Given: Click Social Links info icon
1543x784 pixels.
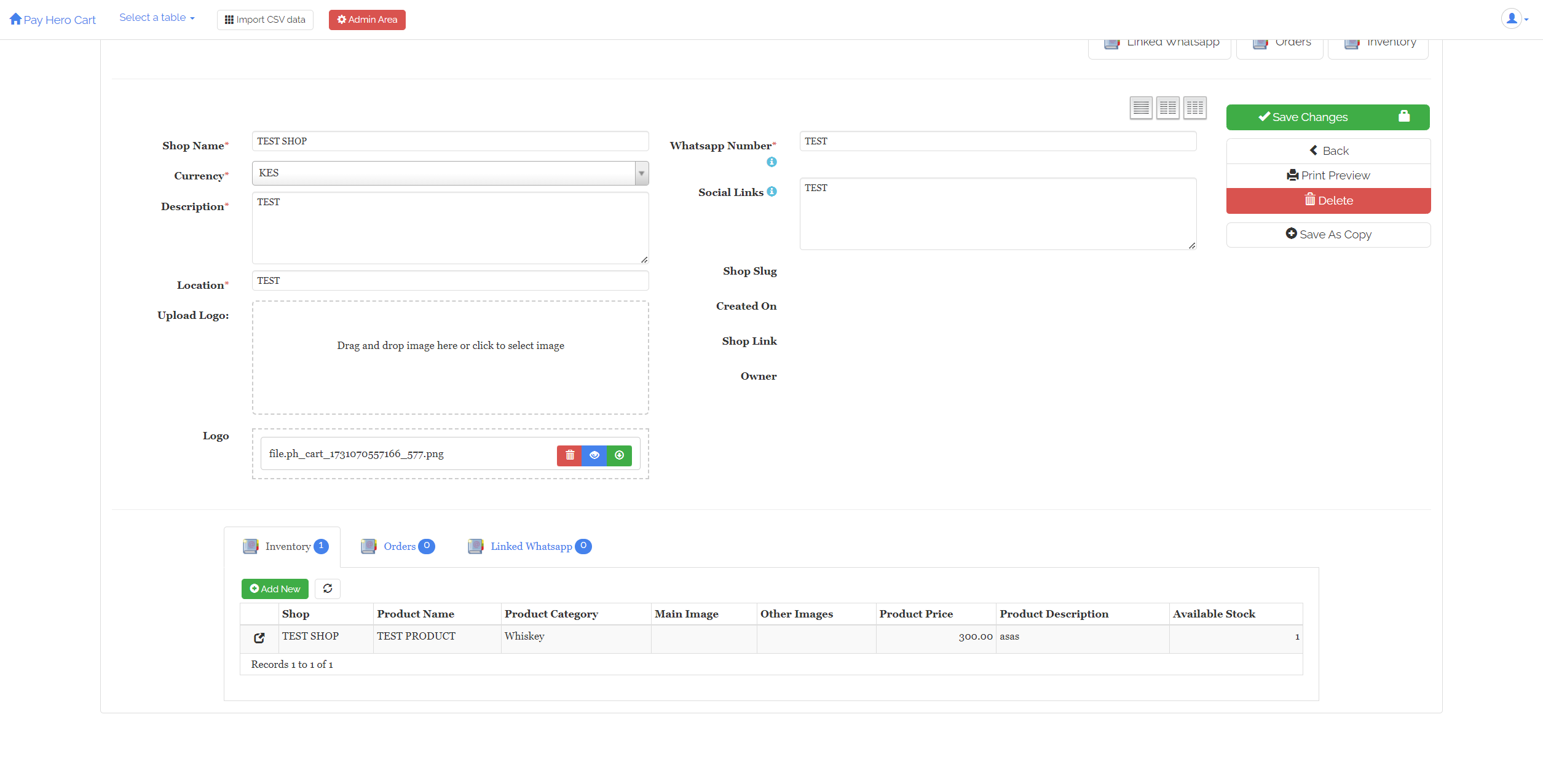Looking at the screenshot, I should point(771,192).
